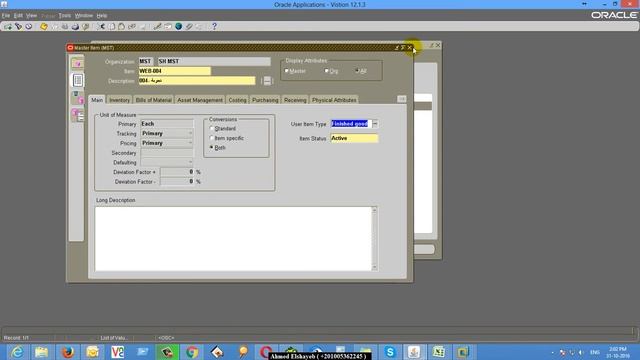640x360 pixels.
Task: Open the Tools menu
Action: 64,16
